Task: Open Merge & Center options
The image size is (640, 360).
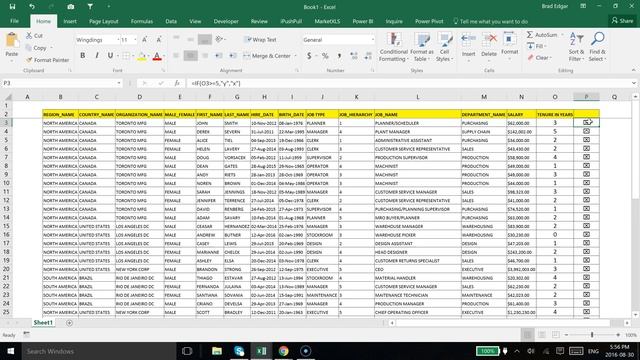Action: click(295, 56)
